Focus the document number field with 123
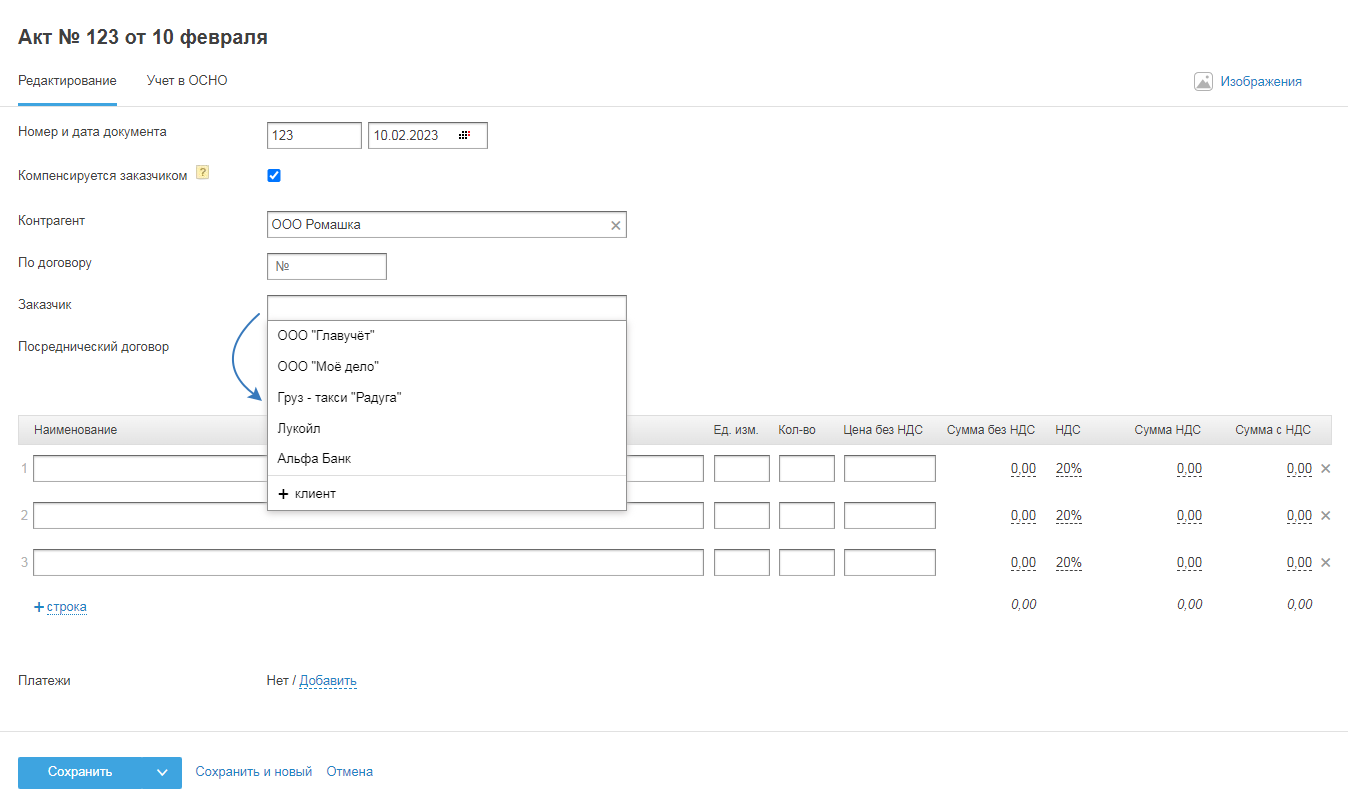Viewport: 1348px width, 802px height. (314, 136)
